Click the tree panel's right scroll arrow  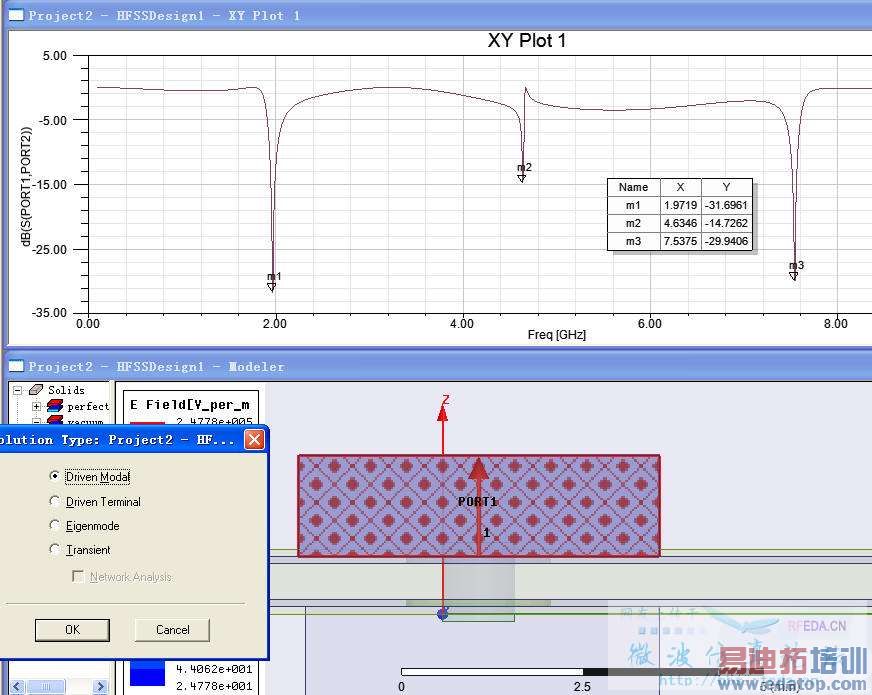tap(101, 687)
